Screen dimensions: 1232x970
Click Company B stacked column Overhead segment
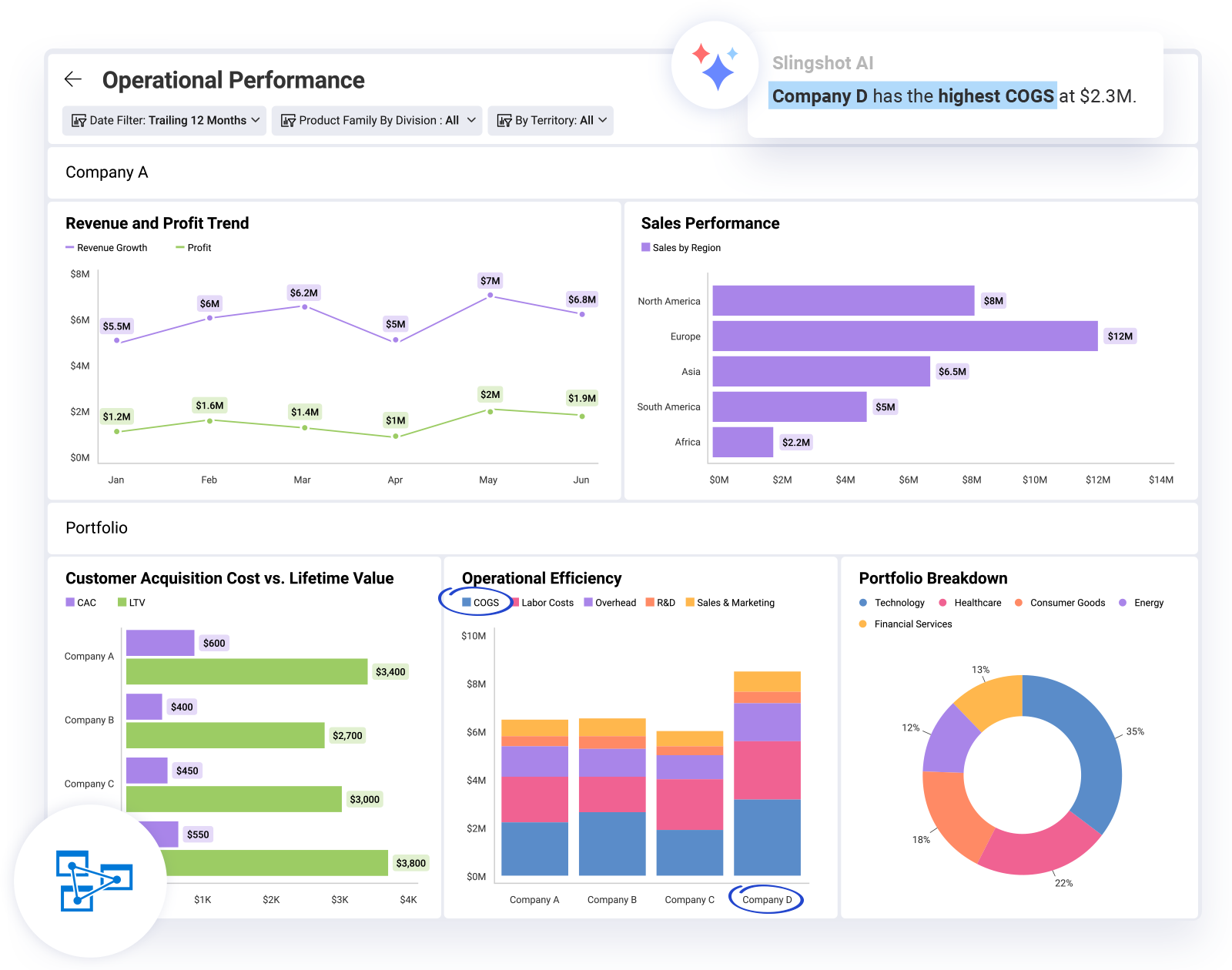(x=612, y=763)
